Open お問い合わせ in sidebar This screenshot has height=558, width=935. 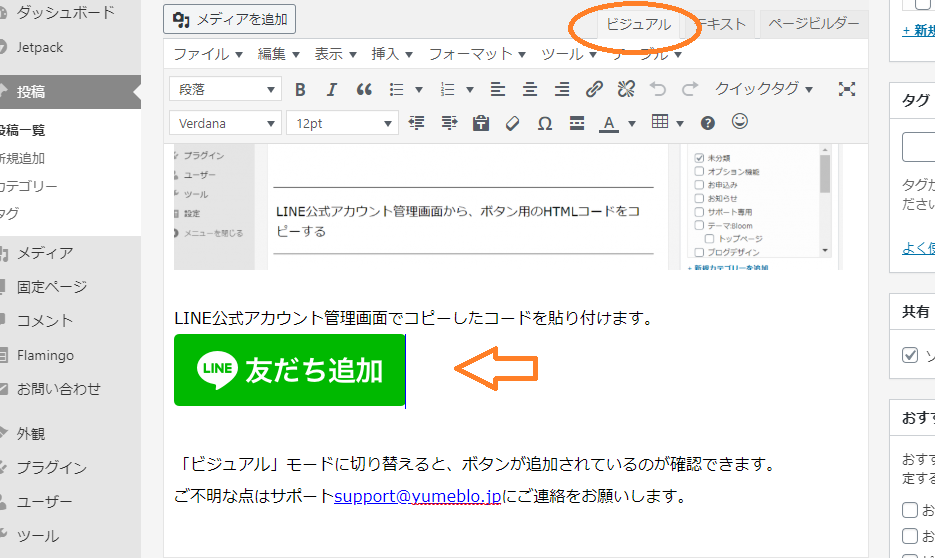(x=58, y=389)
